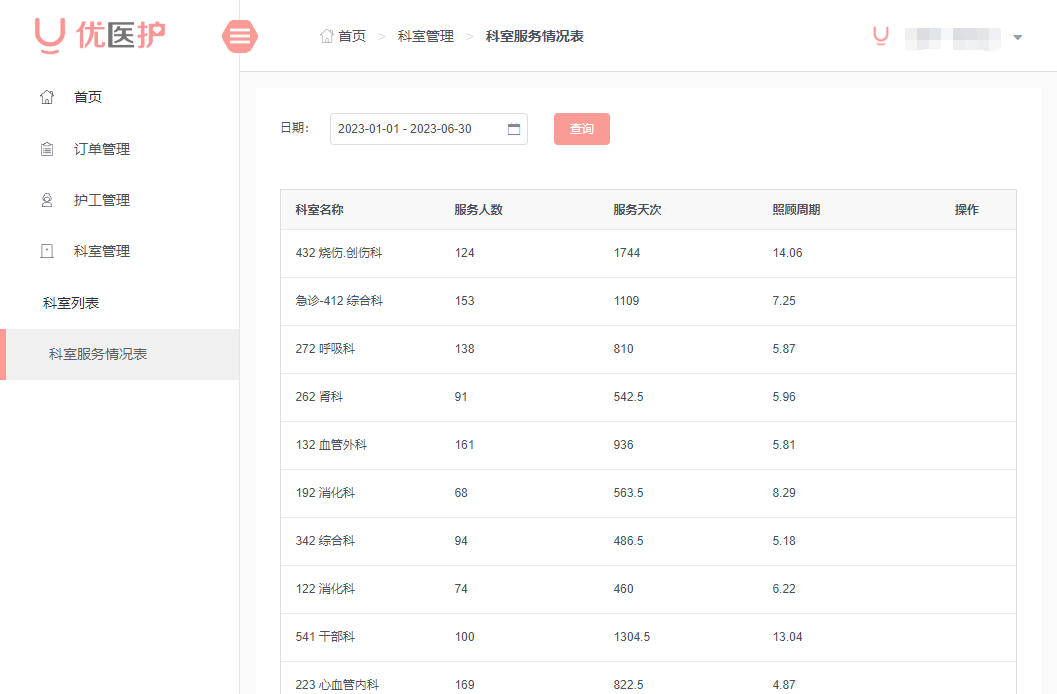Click service count 153

coord(464,301)
